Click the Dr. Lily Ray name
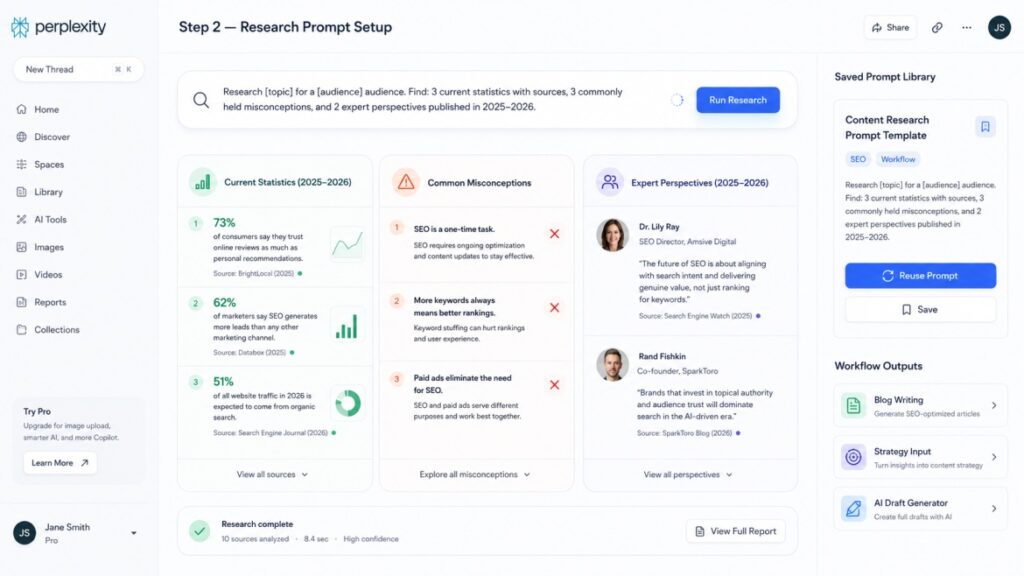The height and width of the screenshot is (576, 1024). (659, 227)
